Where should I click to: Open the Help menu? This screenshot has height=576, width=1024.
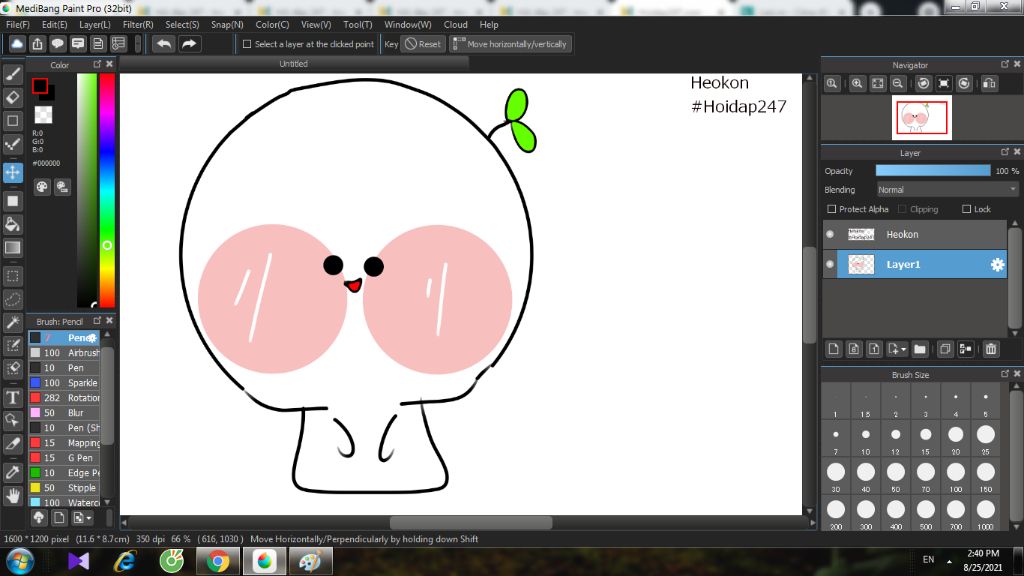pyautogui.click(x=489, y=24)
